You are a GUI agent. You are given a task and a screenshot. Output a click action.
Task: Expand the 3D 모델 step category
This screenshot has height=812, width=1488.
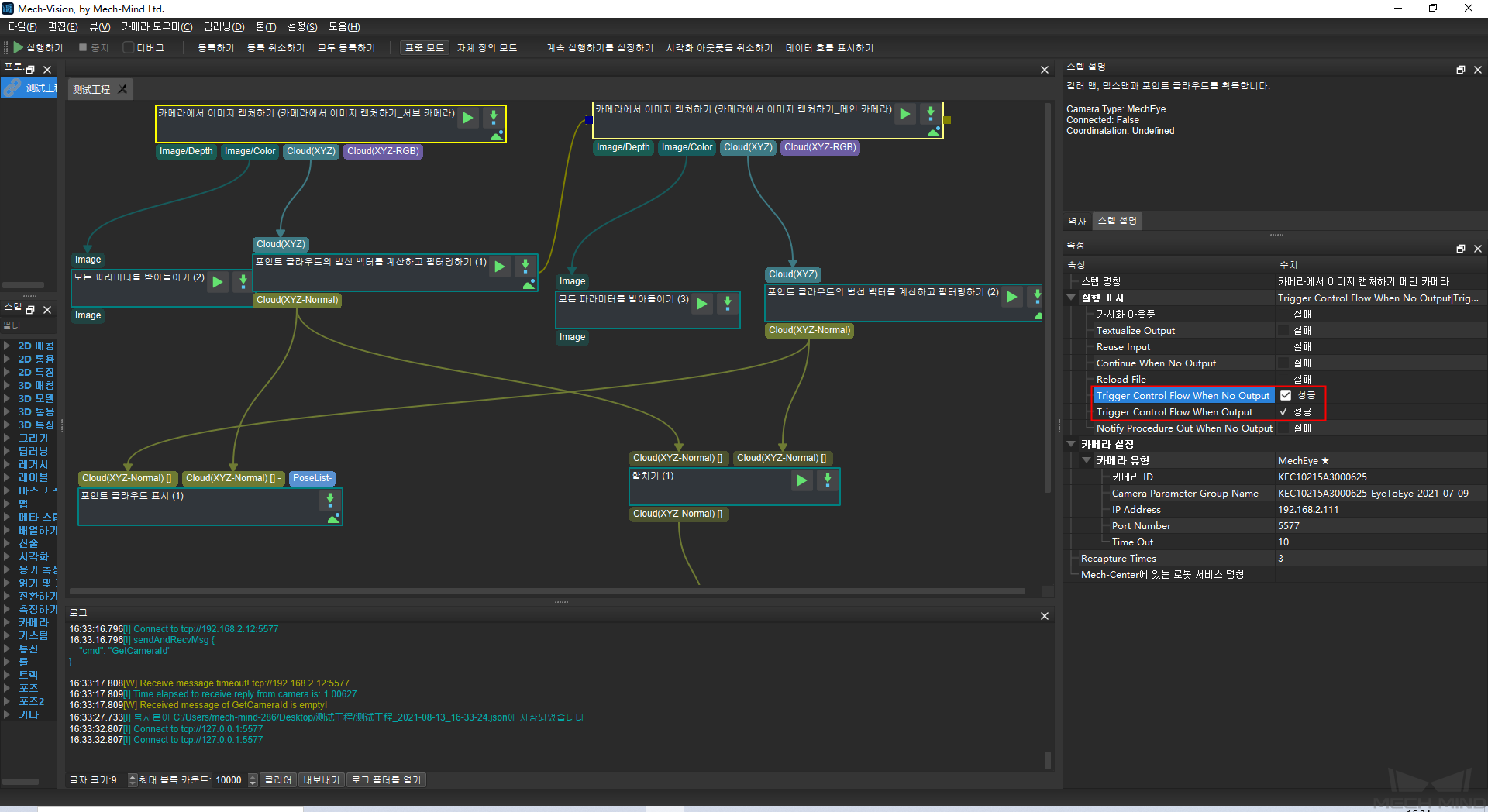point(7,399)
